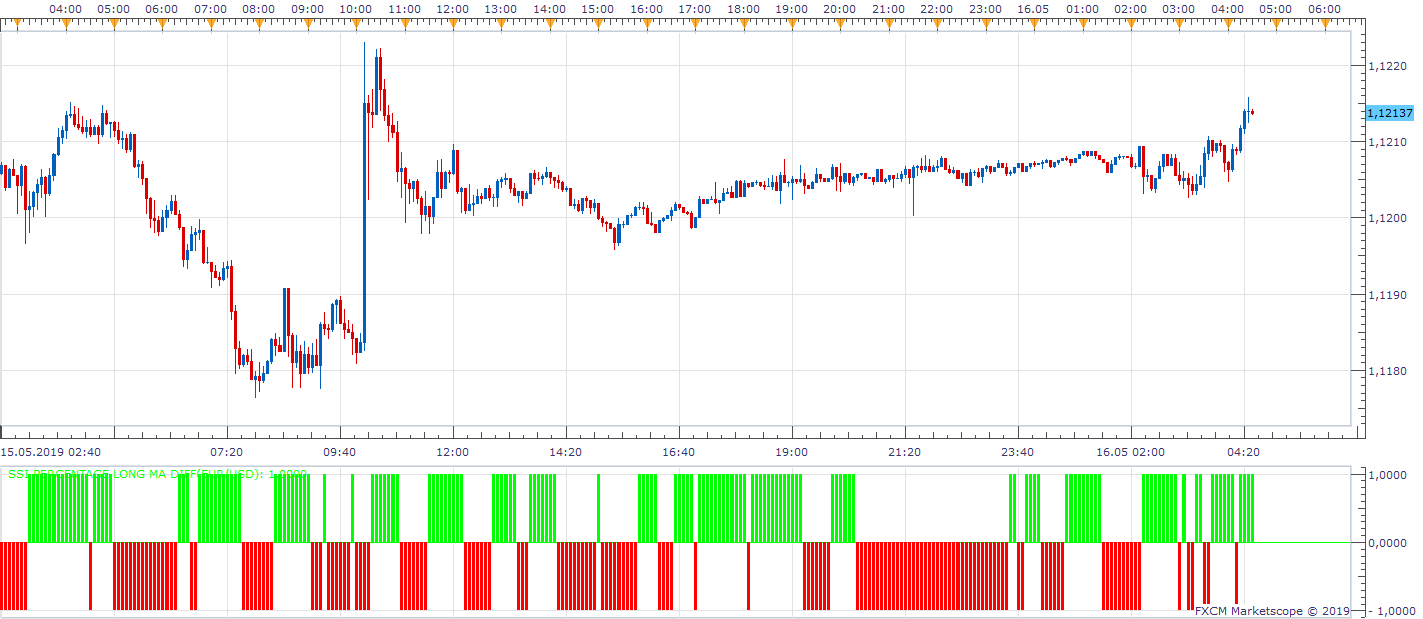
Task: Select the 23:40 bottom axis time
Action: [1018, 452]
